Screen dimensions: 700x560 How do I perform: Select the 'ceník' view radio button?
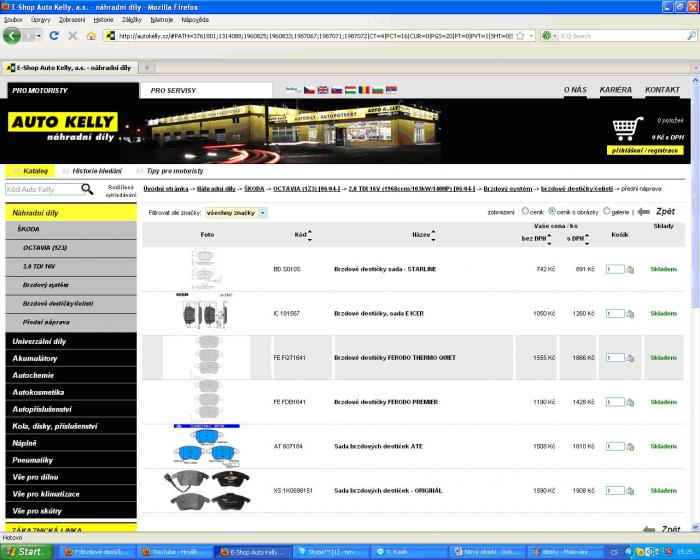(526, 212)
